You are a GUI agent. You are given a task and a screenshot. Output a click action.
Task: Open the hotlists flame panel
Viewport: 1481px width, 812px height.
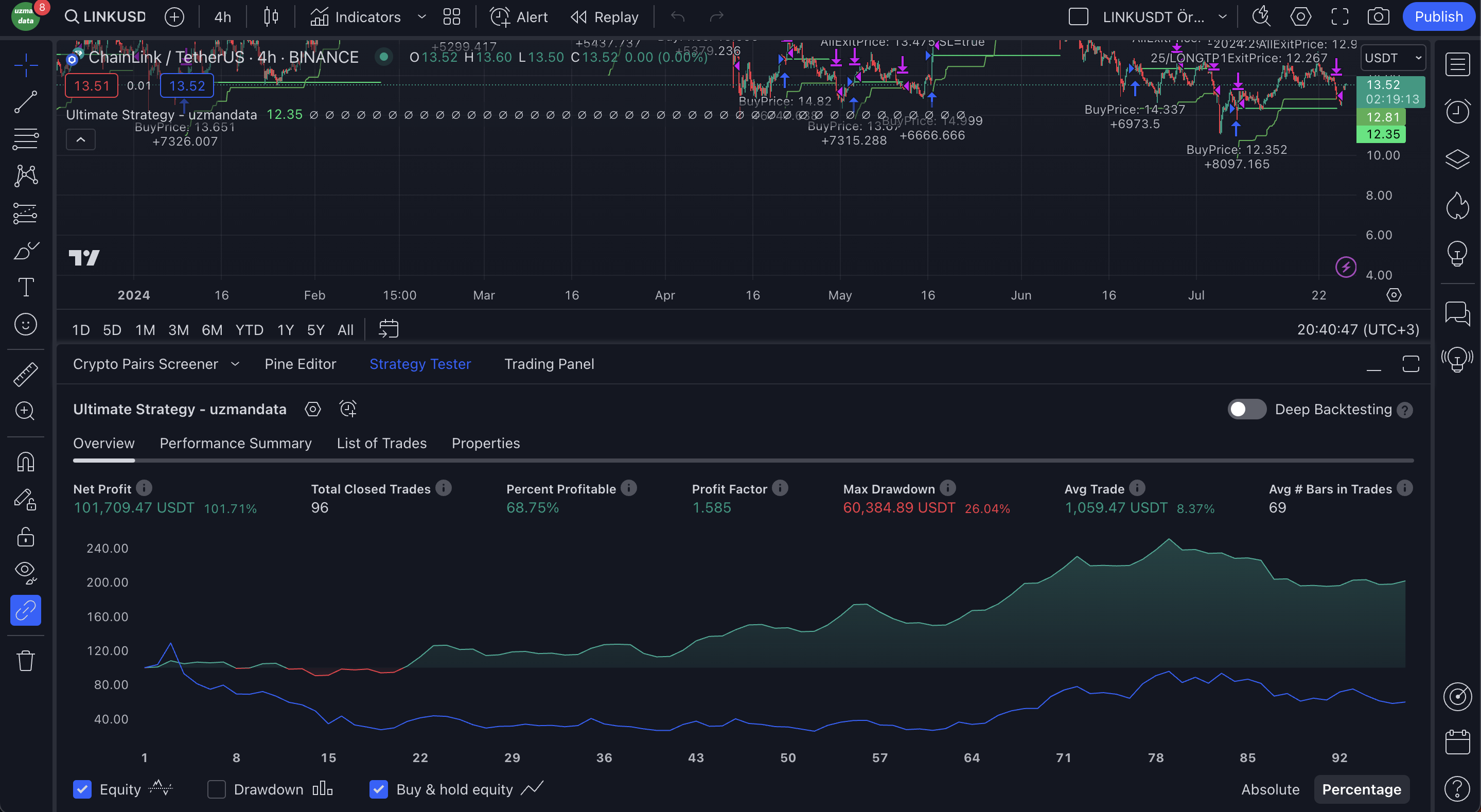[x=1457, y=205]
